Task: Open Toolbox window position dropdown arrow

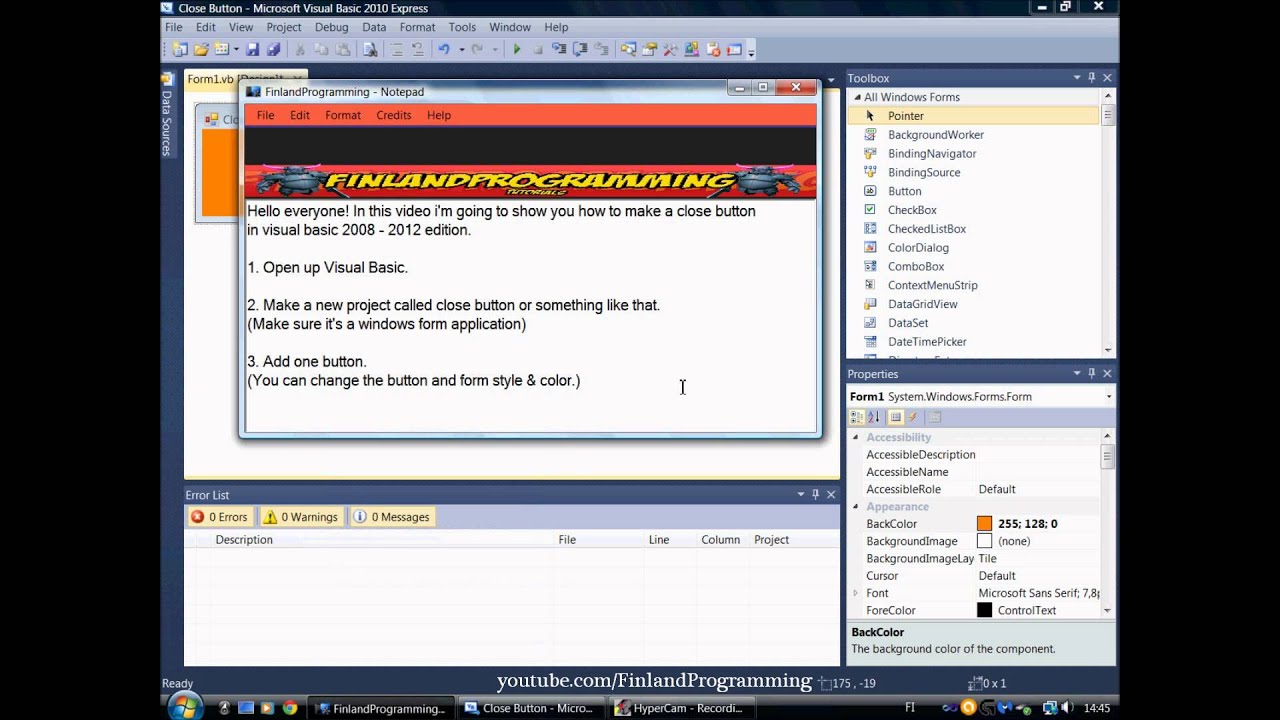Action: click(x=1077, y=78)
